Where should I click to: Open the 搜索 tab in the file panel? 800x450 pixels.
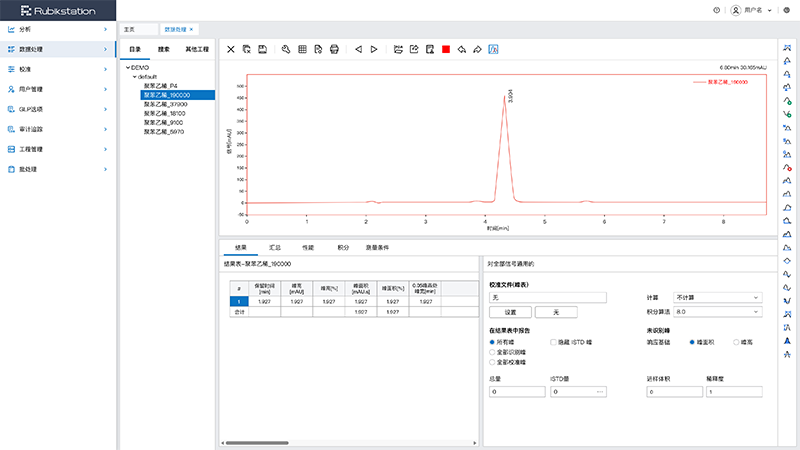163,48
